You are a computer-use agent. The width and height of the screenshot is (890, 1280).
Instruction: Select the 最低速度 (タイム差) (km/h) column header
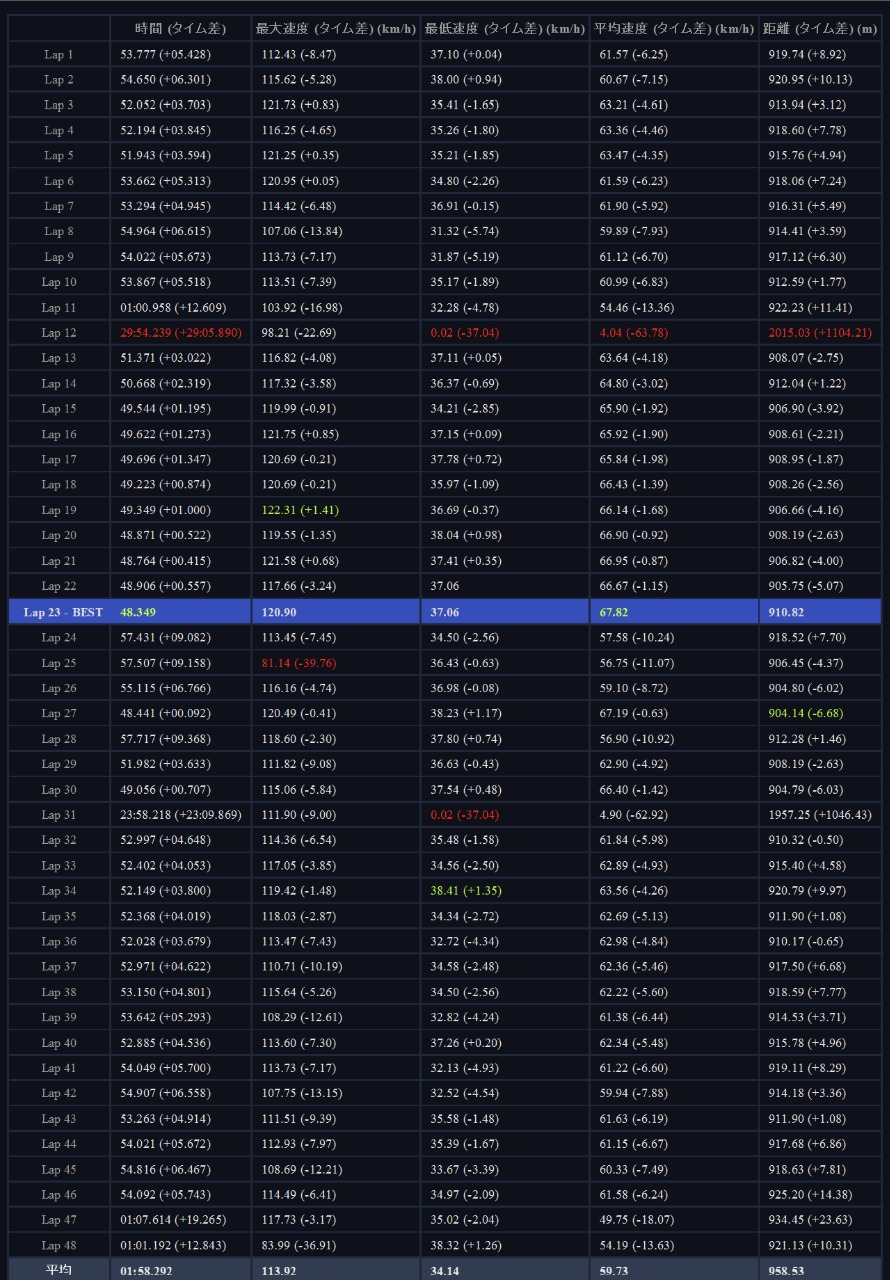504,28
